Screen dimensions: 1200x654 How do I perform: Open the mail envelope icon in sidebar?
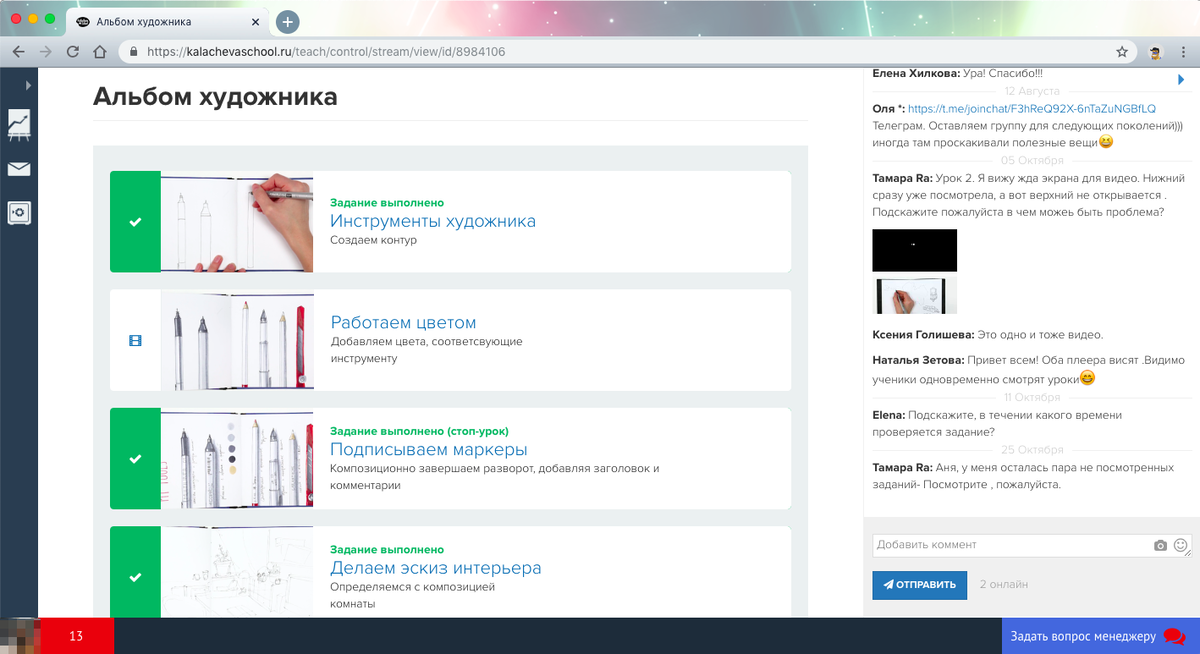point(19,169)
